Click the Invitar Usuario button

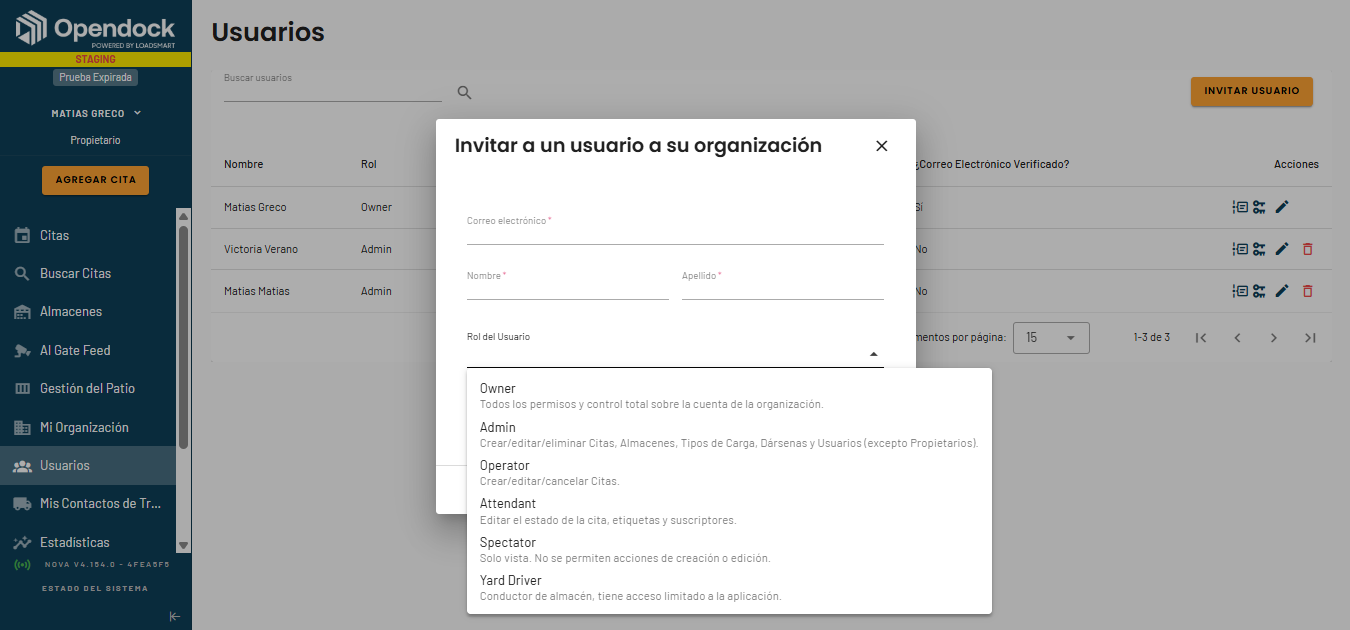click(x=1252, y=91)
